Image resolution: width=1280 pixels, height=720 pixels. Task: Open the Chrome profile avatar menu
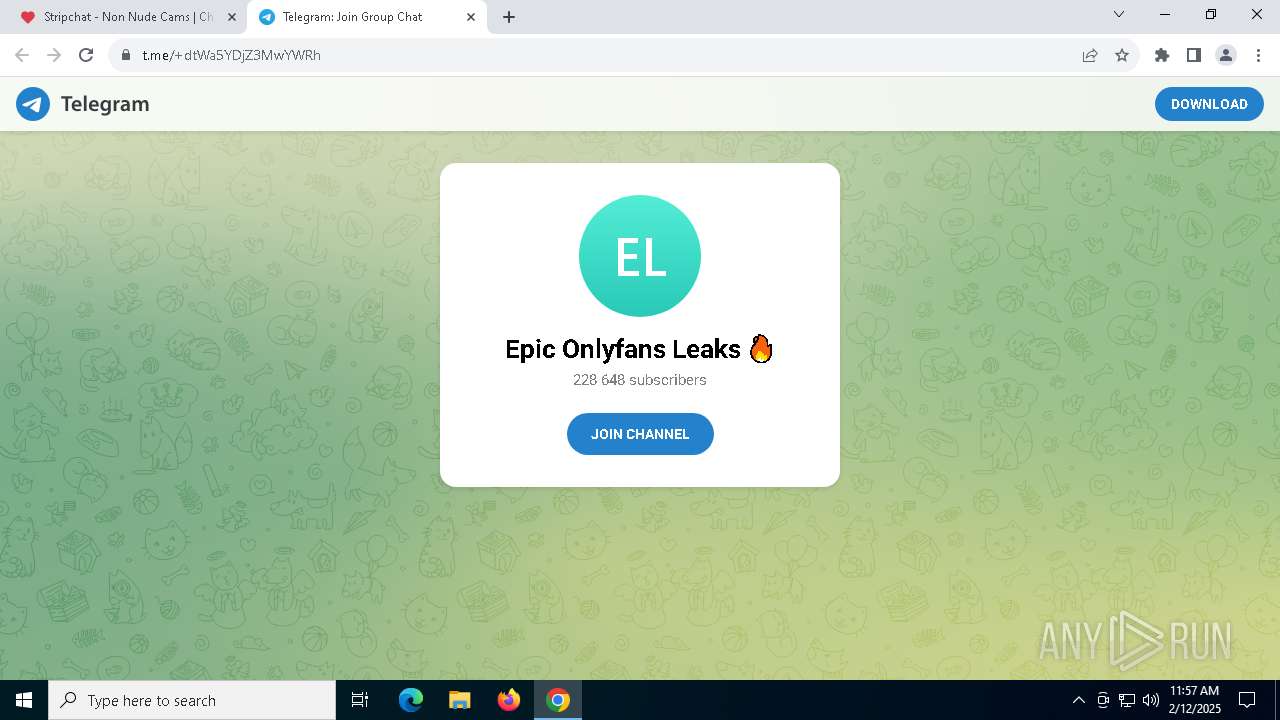point(1226,55)
